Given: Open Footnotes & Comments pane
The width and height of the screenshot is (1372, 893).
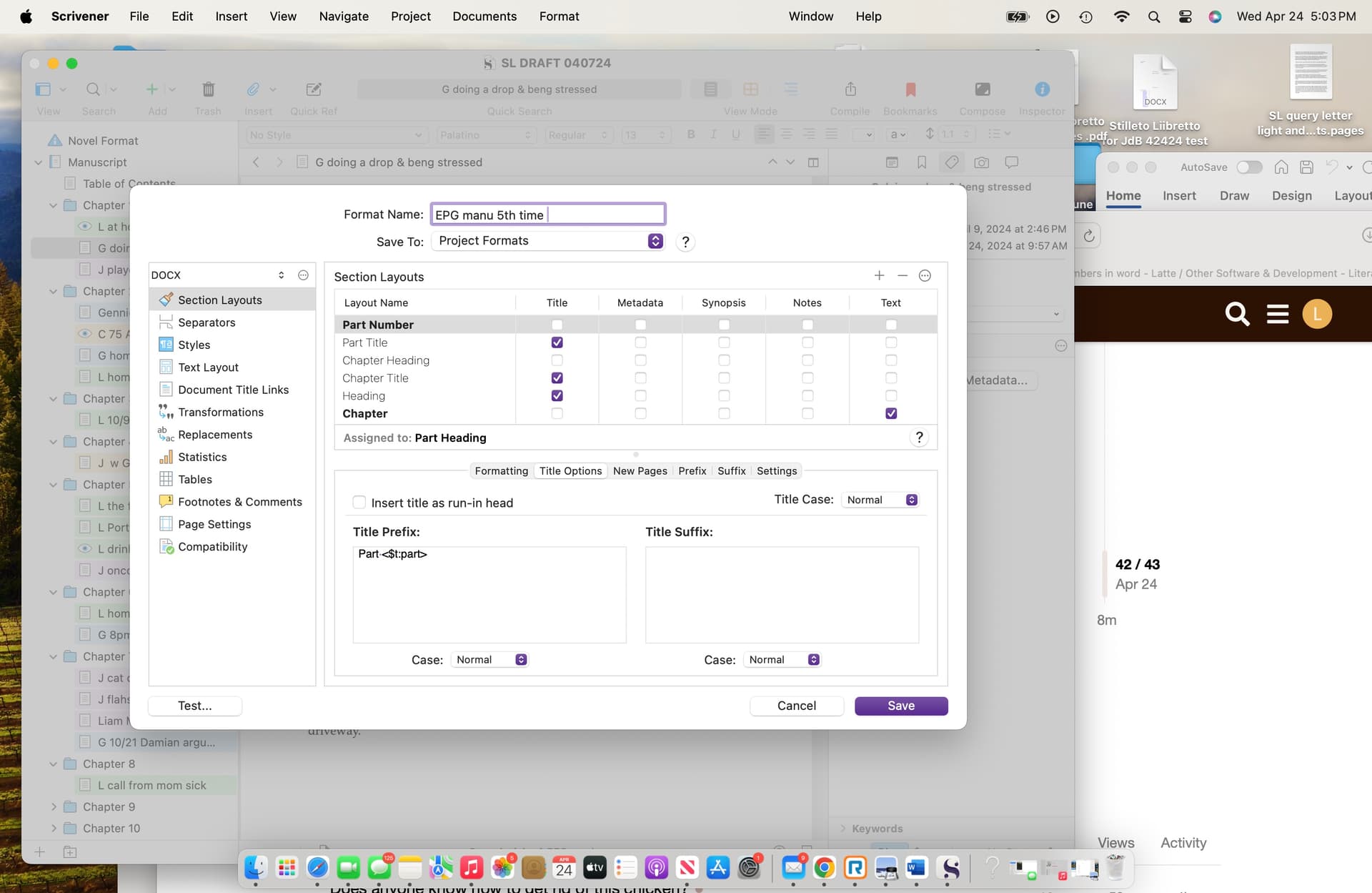Looking at the screenshot, I should tap(240, 502).
